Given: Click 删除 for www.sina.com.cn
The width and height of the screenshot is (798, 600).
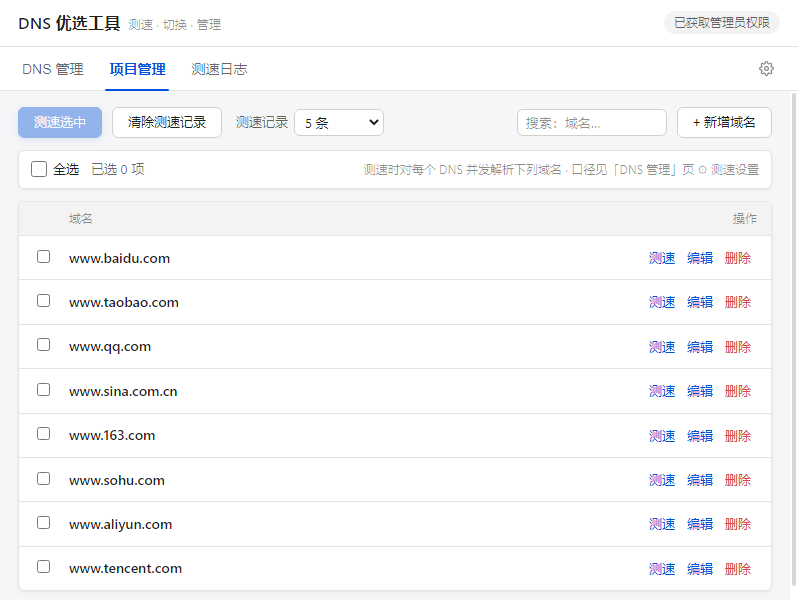Looking at the screenshot, I should click(738, 391).
